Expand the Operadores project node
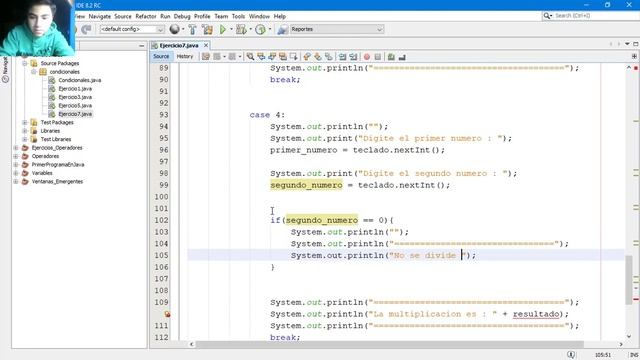 pos(16,156)
